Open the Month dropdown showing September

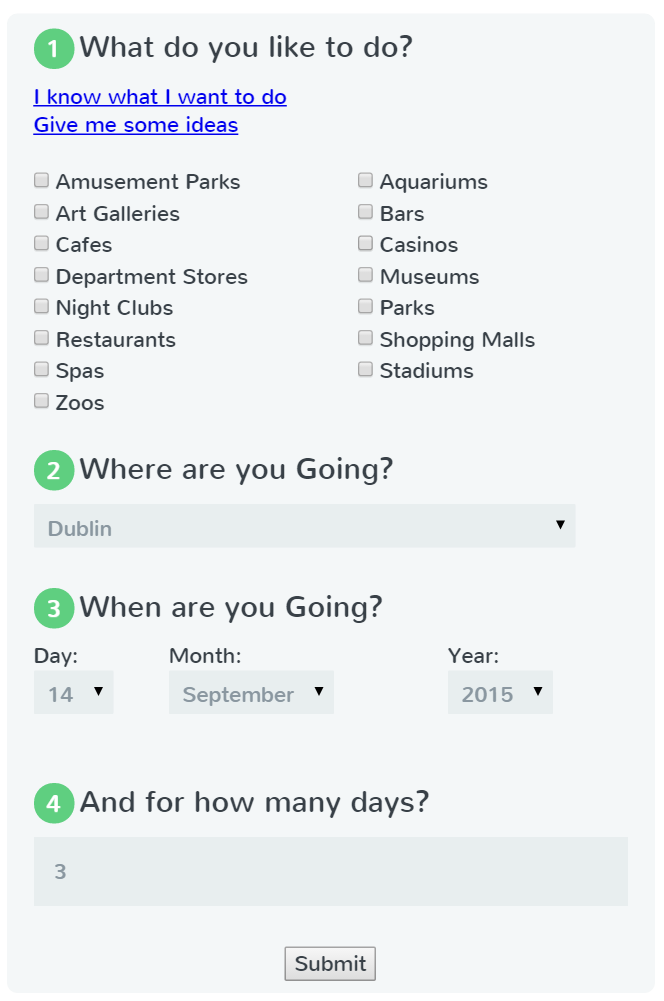tap(251, 692)
